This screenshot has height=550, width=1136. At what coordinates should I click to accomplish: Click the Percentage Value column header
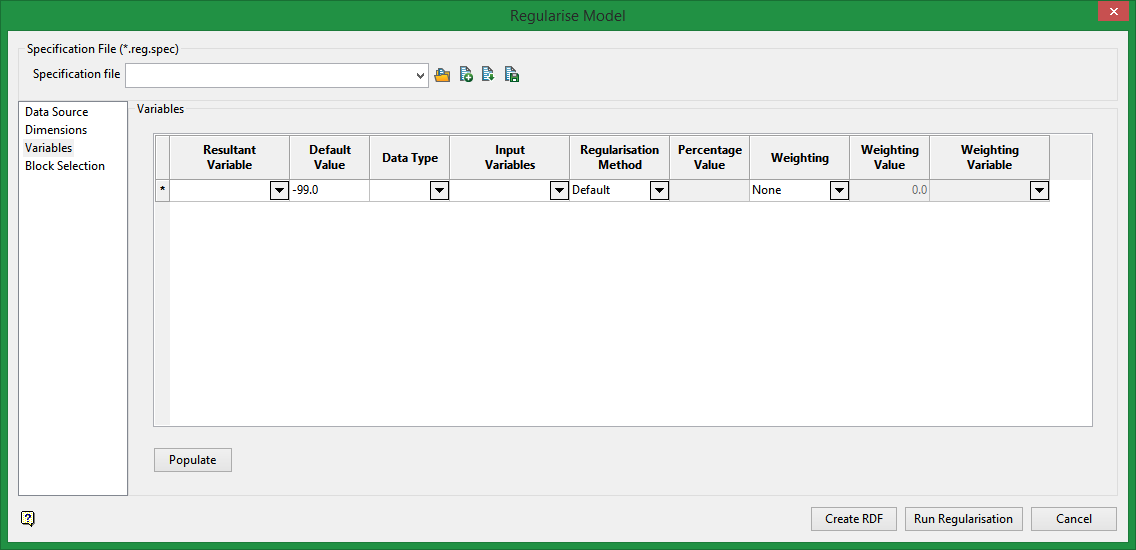click(709, 157)
